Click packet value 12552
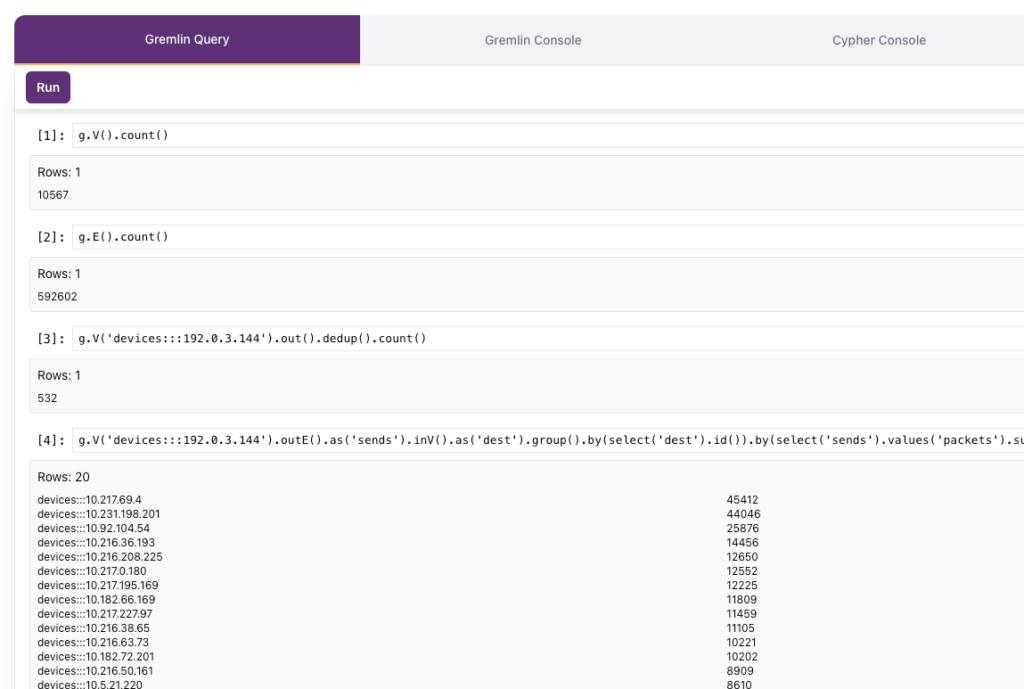The image size is (1024, 689). [742, 571]
